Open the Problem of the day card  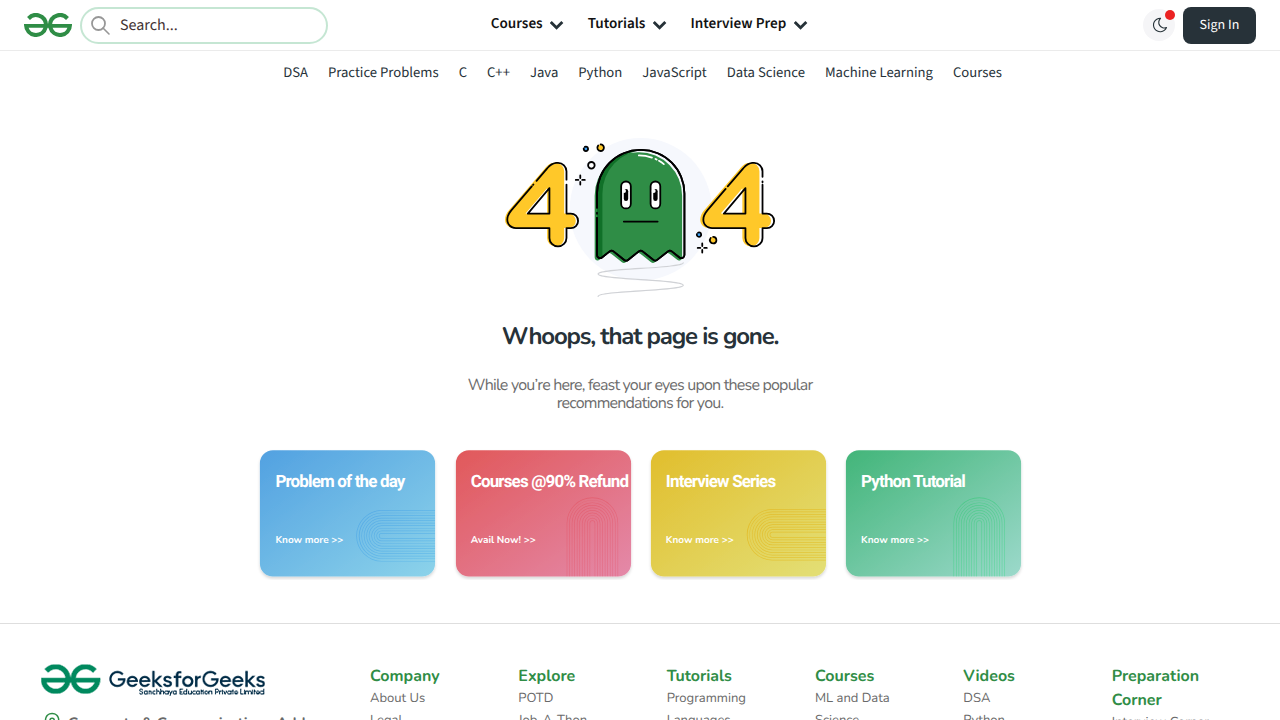(347, 513)
